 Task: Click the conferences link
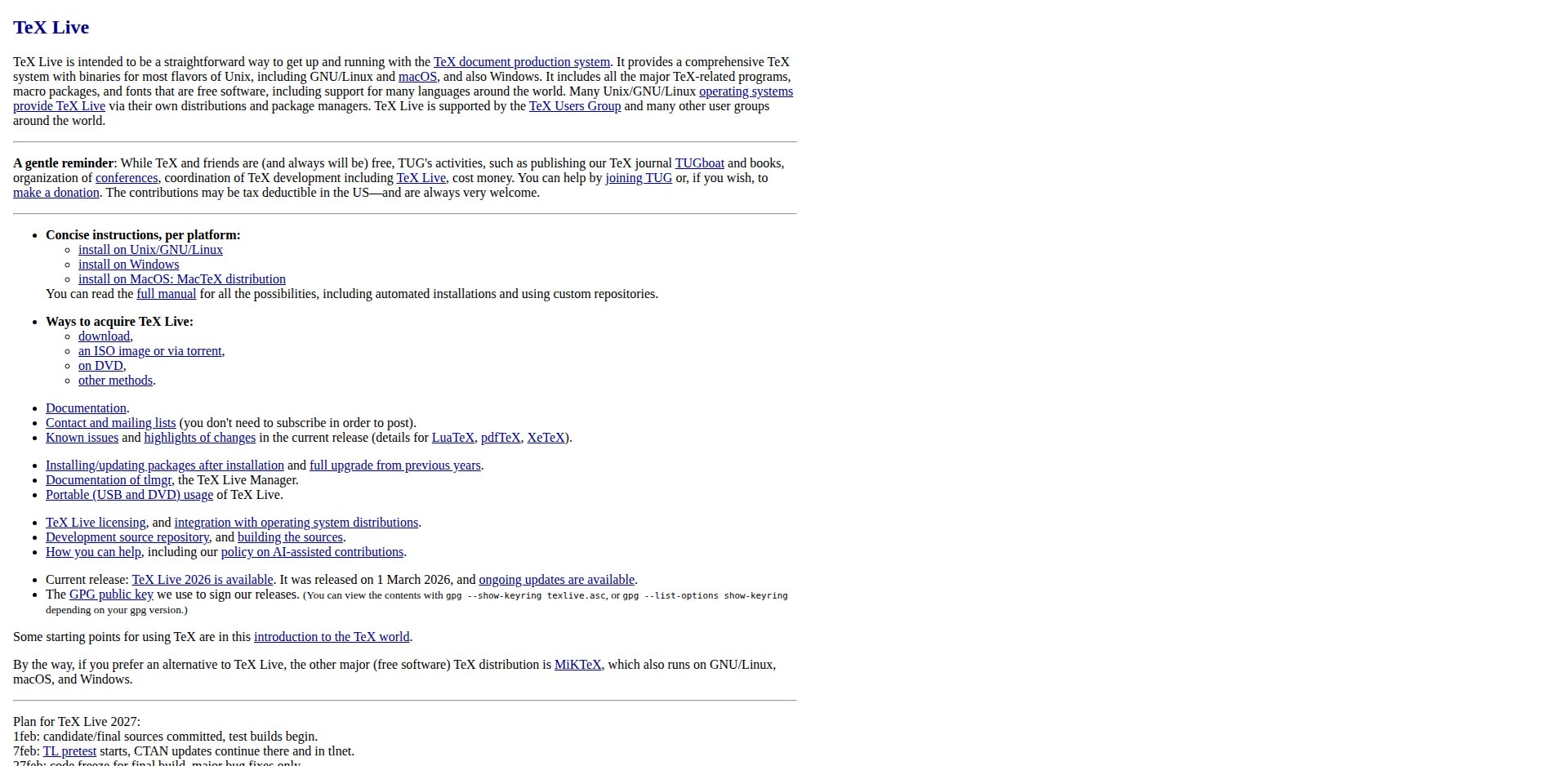tap(127, 178)
